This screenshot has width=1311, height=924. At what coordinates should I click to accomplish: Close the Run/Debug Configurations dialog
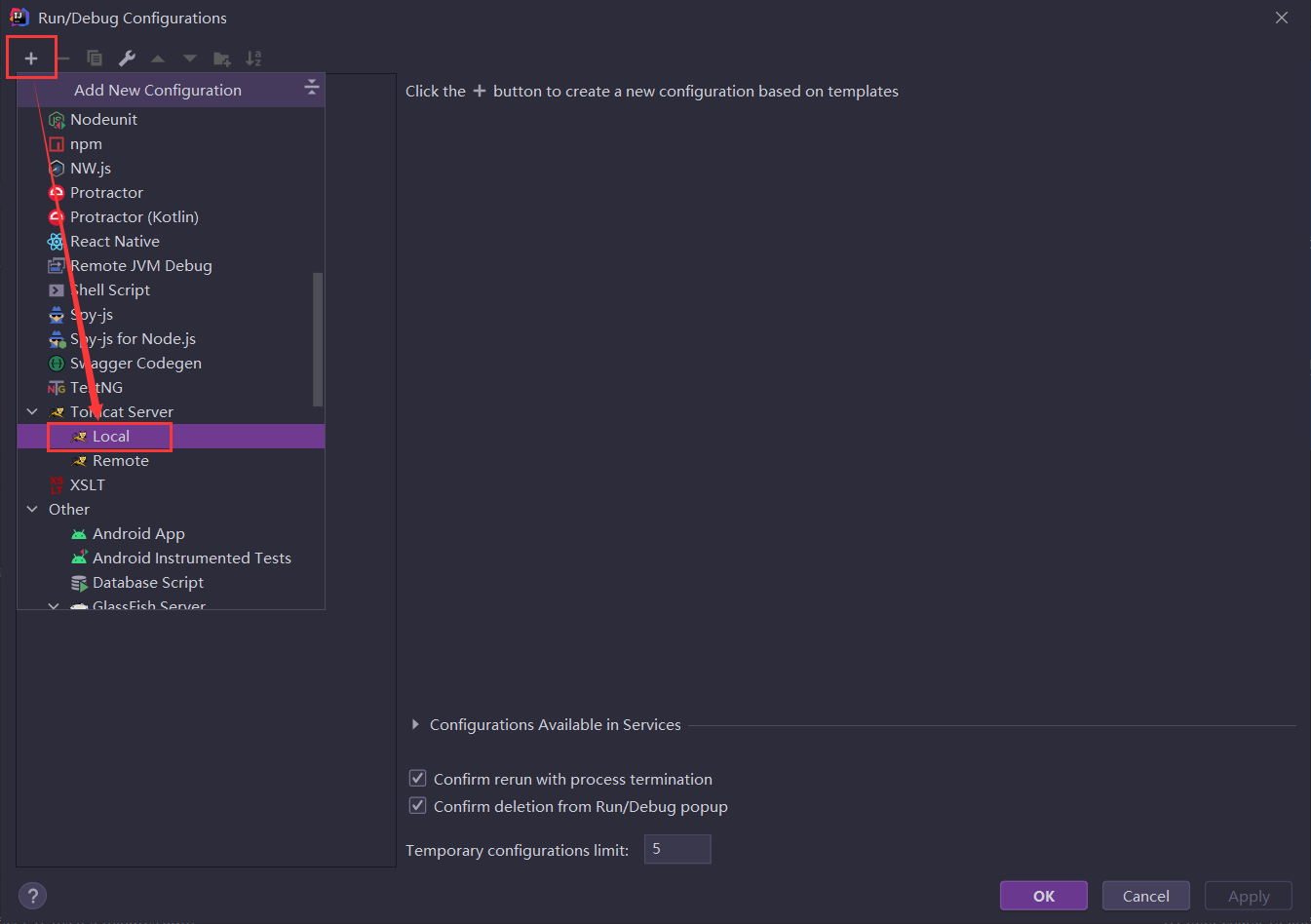(1282, 18)
